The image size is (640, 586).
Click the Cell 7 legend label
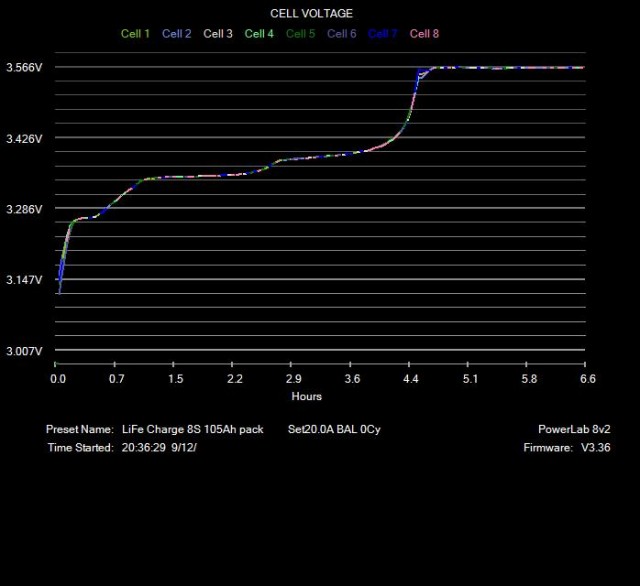click(382, 34)
